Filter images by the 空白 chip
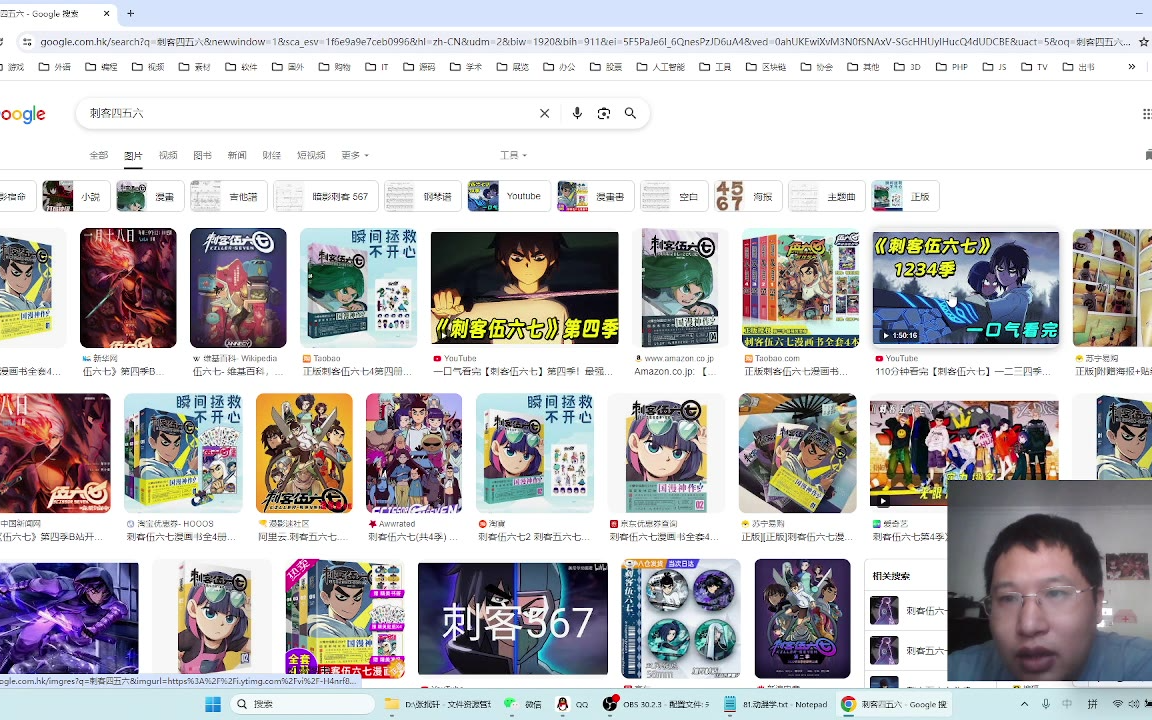Screen dimensions: 1152x720 pyautogui.click(x=674, y=196)
